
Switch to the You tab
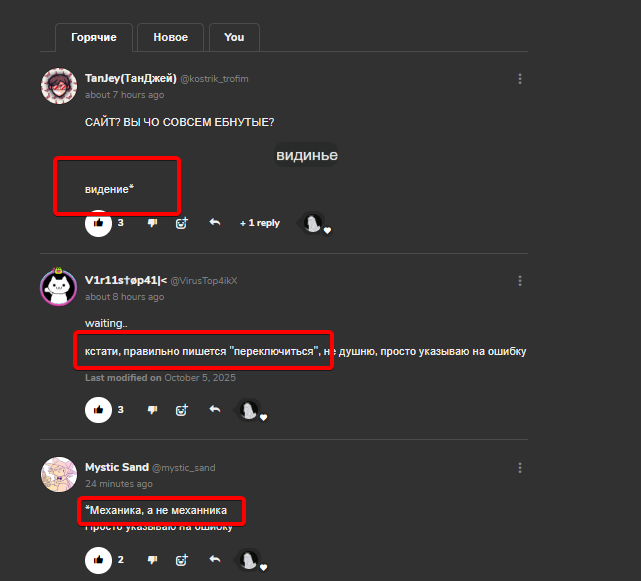(x=234, y=37)
